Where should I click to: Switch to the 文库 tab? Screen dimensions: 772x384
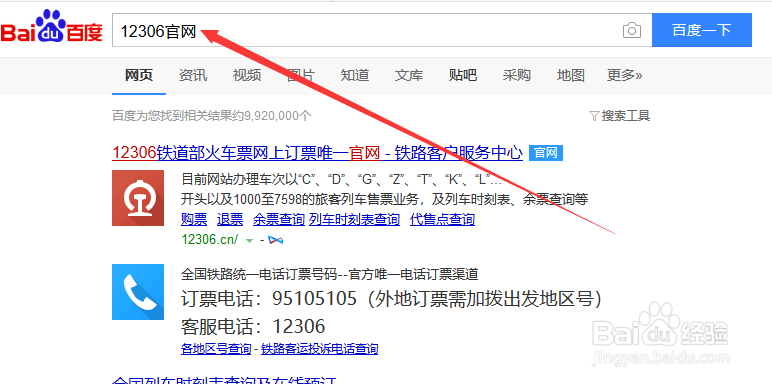click(409, 75)
